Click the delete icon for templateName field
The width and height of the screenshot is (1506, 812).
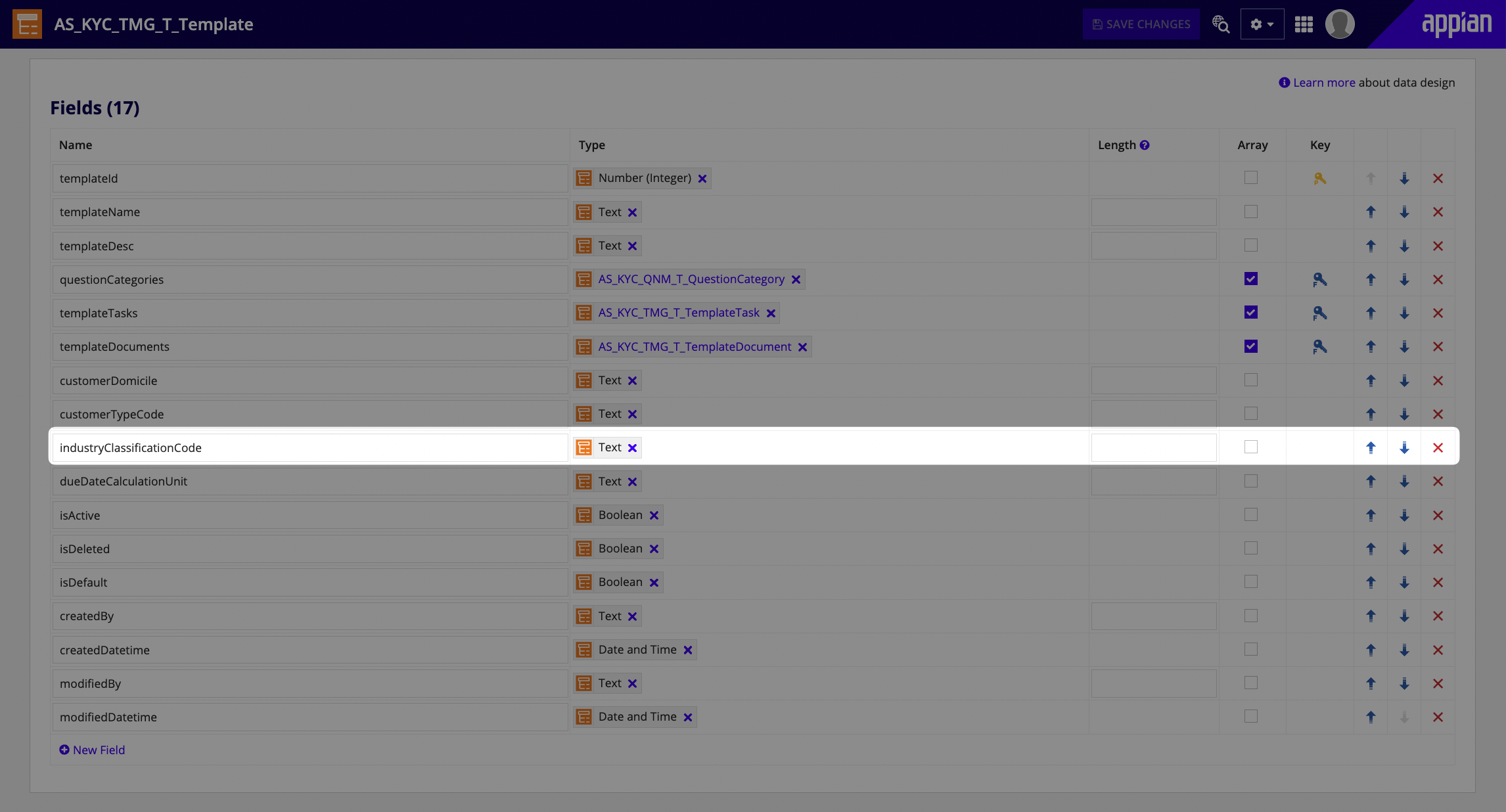pyautogui.click(x=1438, y=211)
